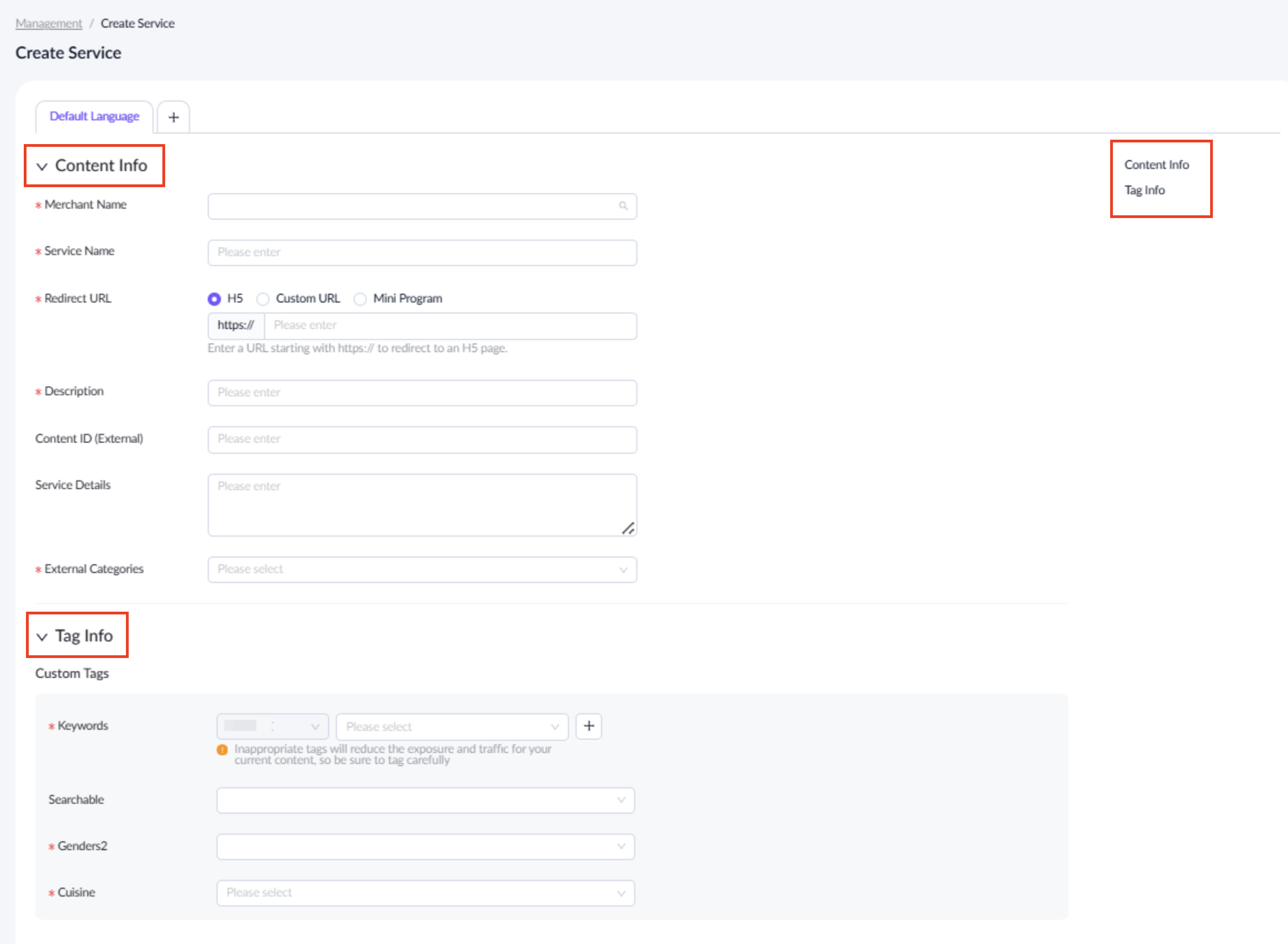Switch to the Default Language tab
This screenshot has height=944, width=1288.
tap(94, 116)
